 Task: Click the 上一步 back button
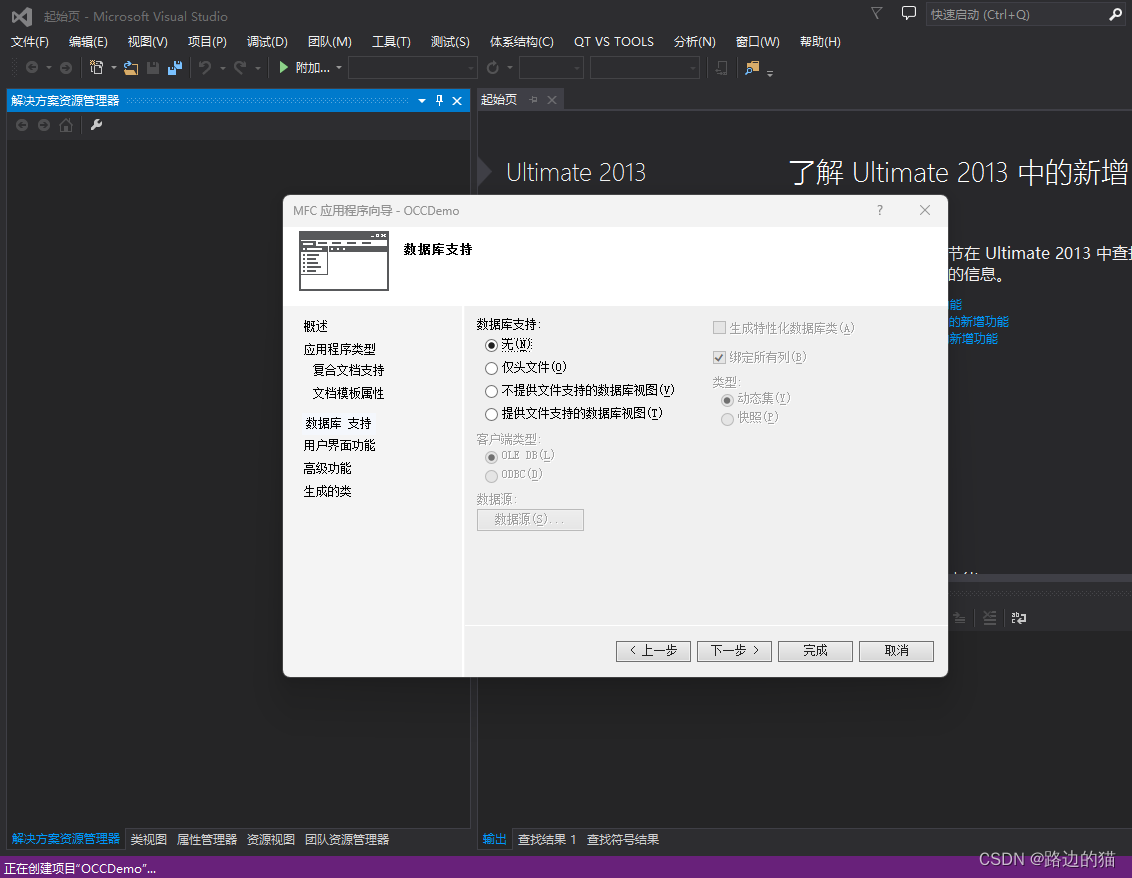653,651
